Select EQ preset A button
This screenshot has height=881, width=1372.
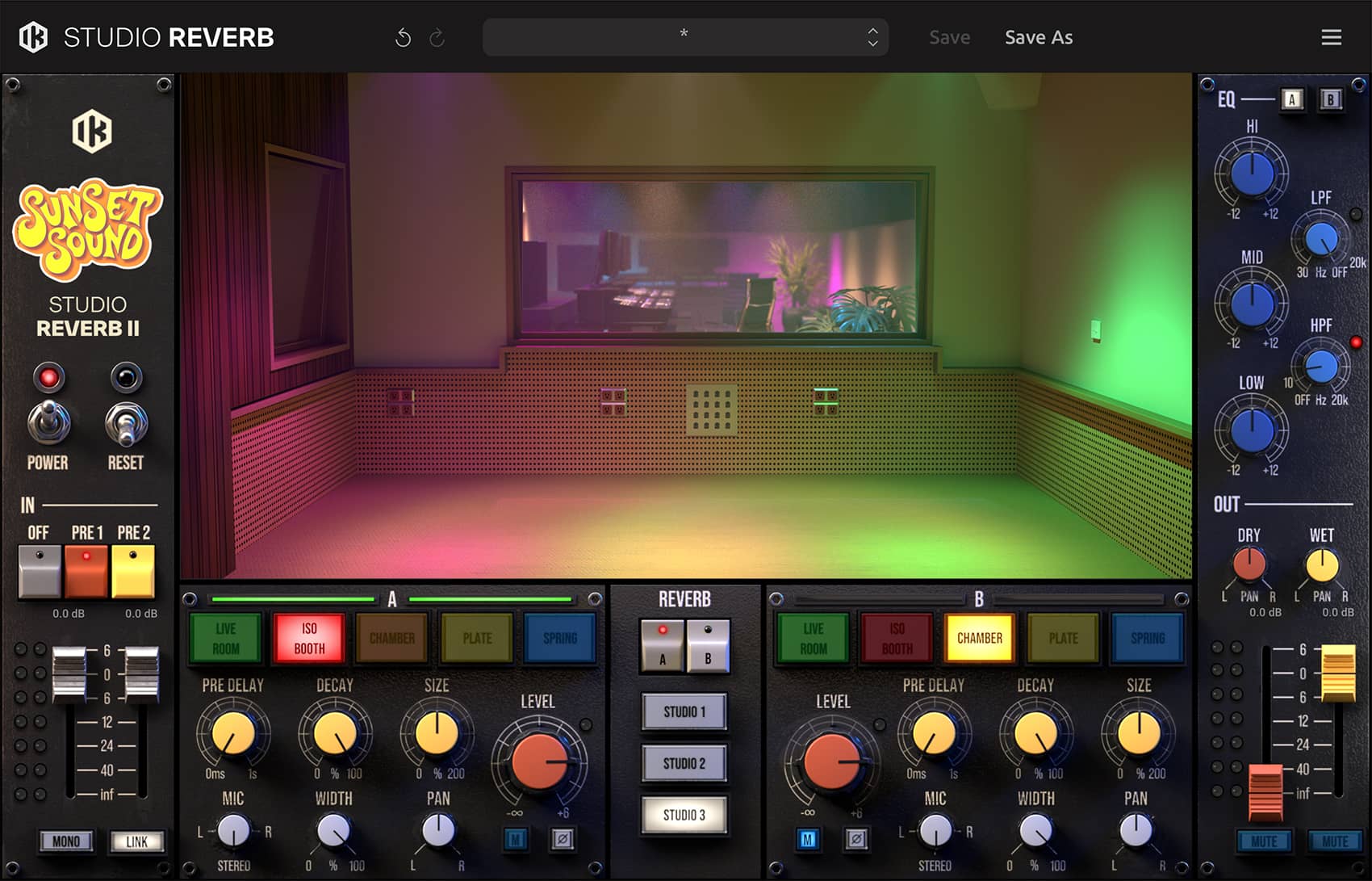click(x=1292, y=99)
